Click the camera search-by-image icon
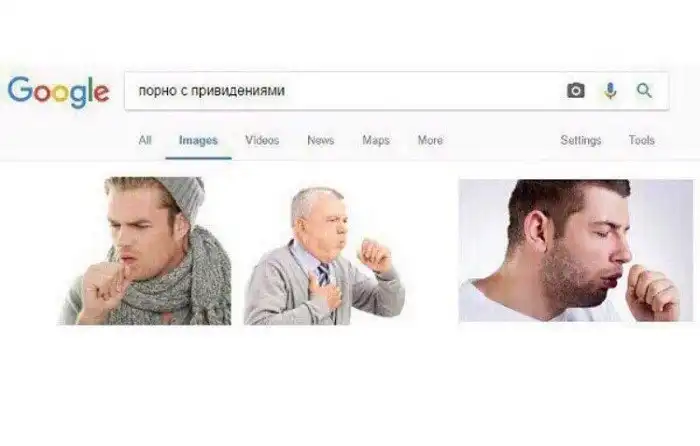The width and height of the screenshot is (700, 446). point(575,91)
